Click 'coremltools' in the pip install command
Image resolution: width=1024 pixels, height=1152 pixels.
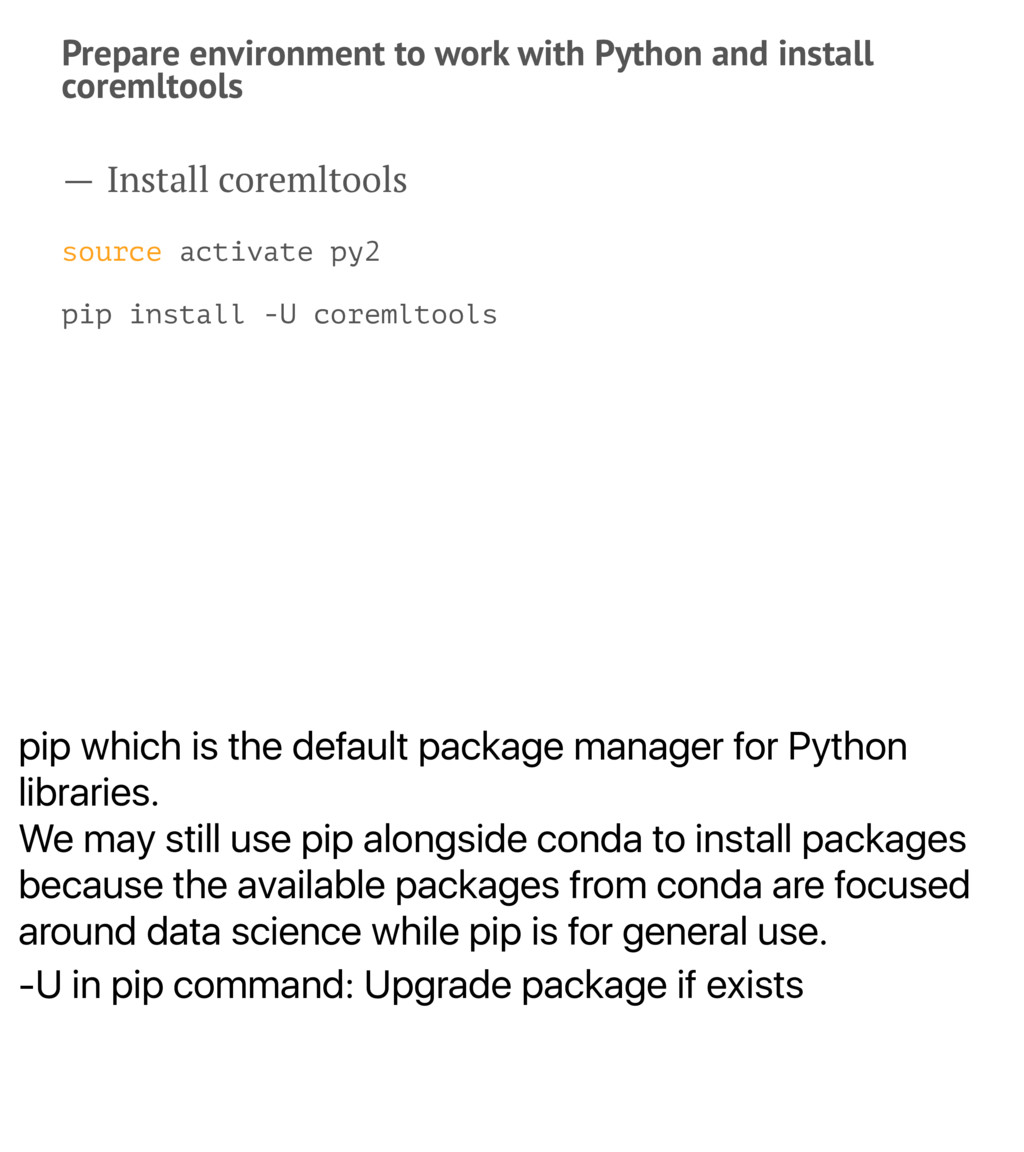pyautogui.click(x=405, y=314)
